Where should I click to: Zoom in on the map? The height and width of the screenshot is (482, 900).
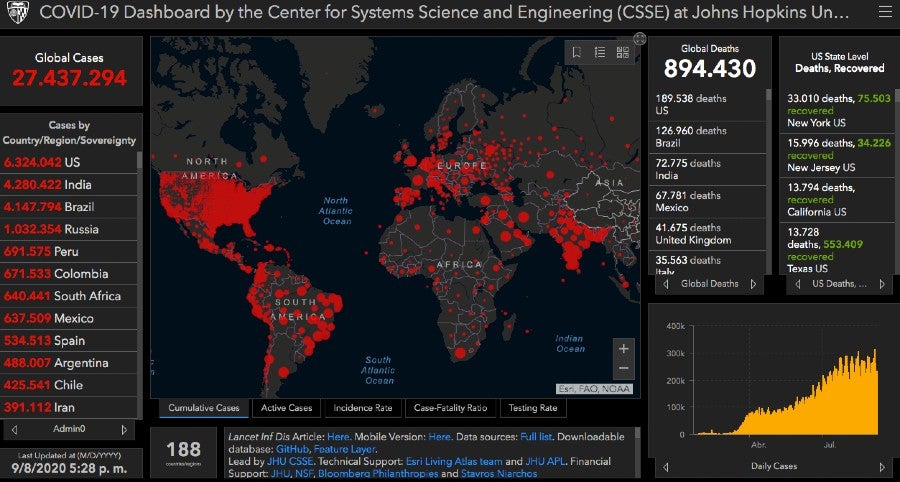pos(624,349)
